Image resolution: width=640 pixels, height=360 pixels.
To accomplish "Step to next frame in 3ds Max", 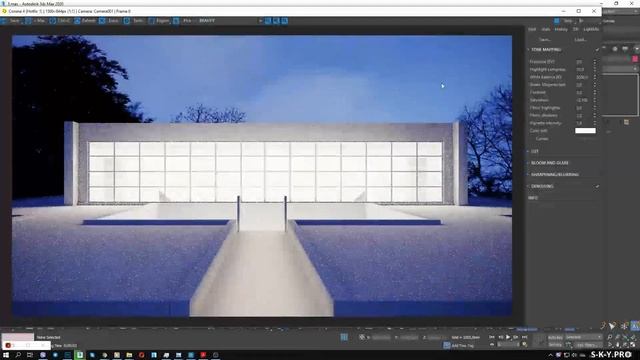I will [x=516, y=337].
